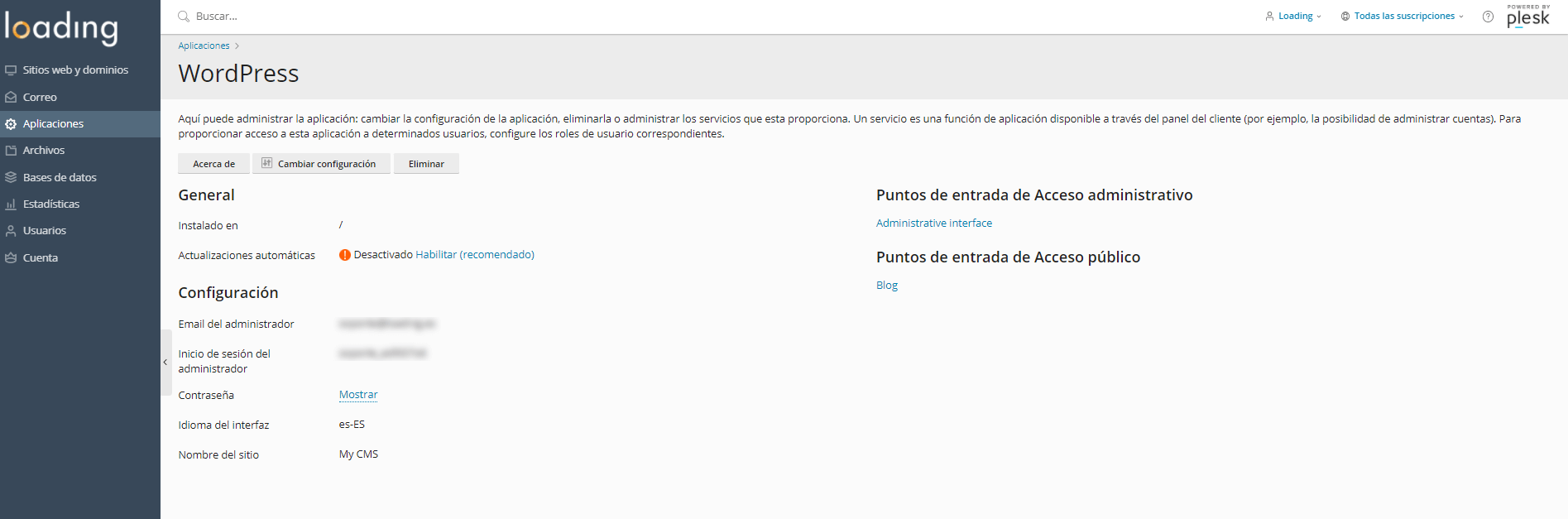The height and width of the screenshot is (519, 1568).
Task: Click the blurred administrator login value
Action: pyautogui.click(x=382, y=353)
